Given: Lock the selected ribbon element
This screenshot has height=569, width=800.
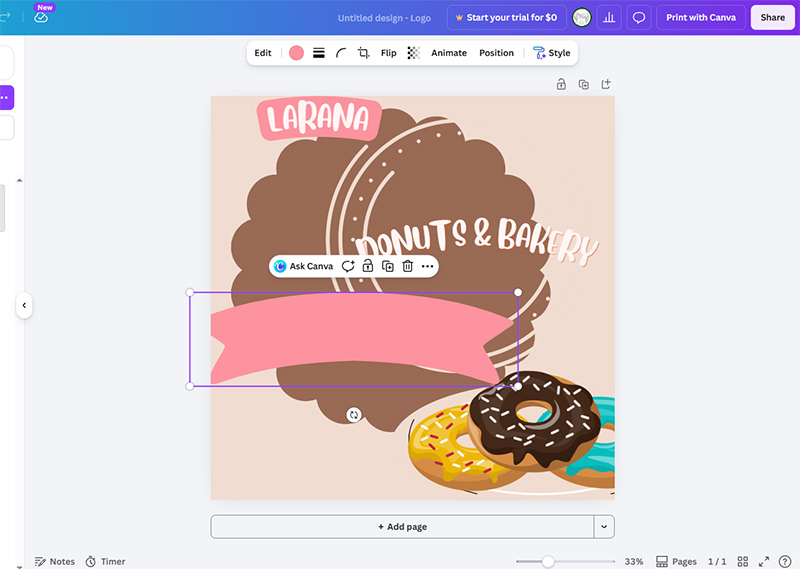Looking at the screenshot, I should (368, 266).
